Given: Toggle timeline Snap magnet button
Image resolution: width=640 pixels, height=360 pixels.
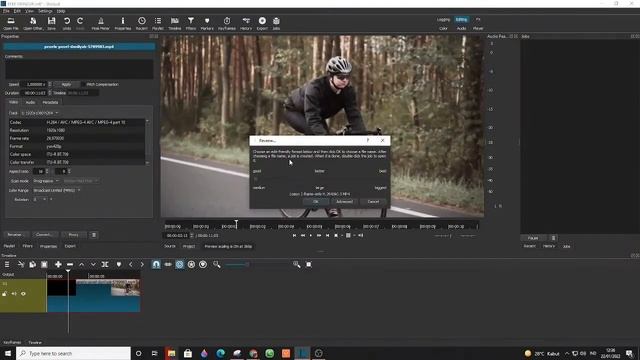Looking at the screenshot, I should (156, 264).
